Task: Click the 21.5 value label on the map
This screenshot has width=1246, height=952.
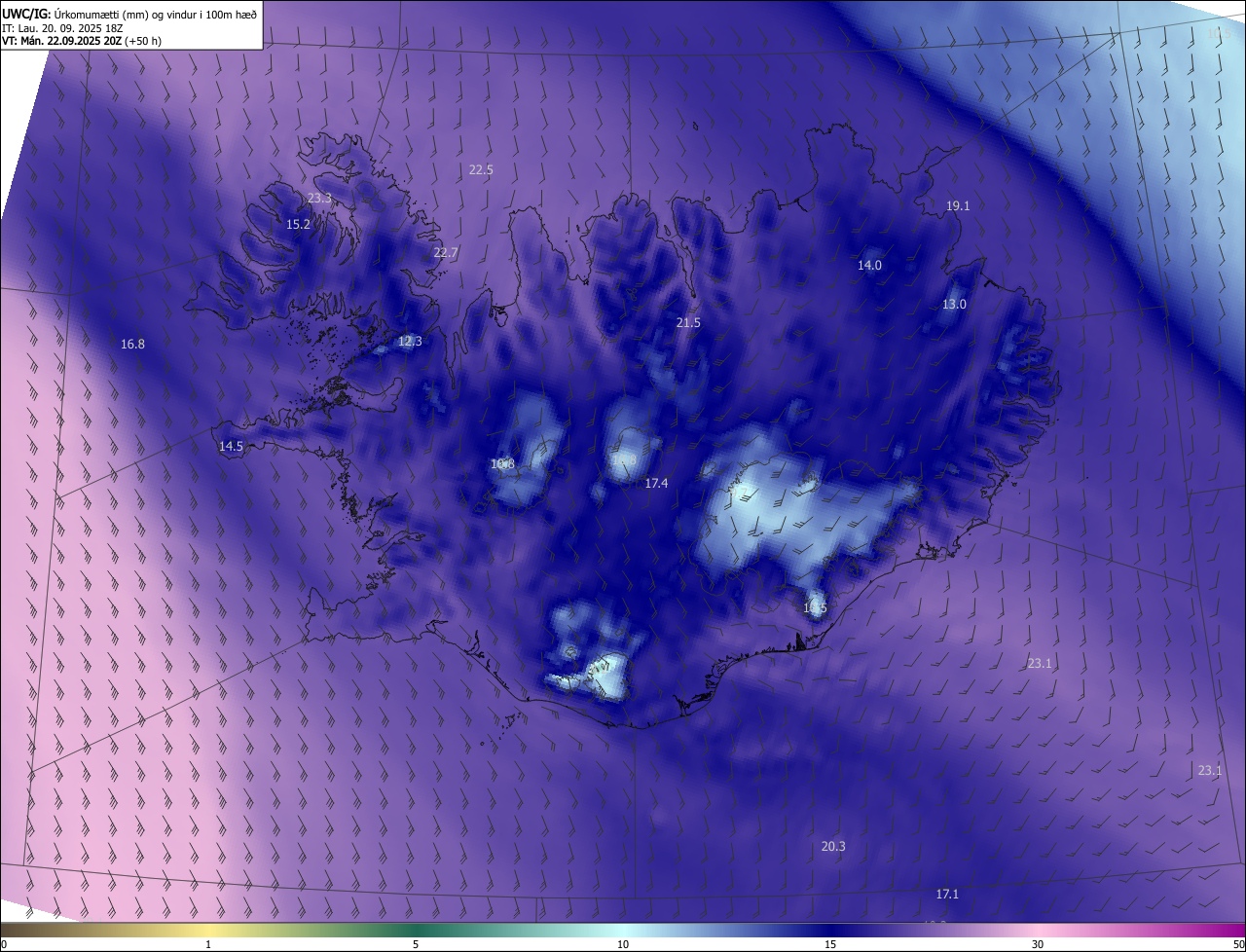Action: click(688, 322)
